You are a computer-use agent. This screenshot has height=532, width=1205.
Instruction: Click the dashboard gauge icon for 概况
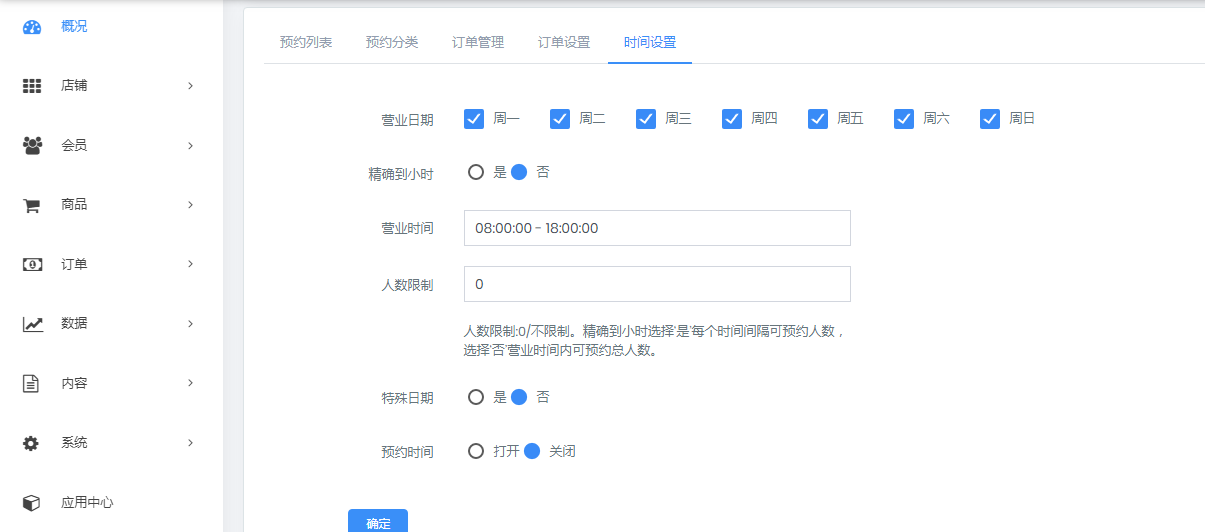32,27
